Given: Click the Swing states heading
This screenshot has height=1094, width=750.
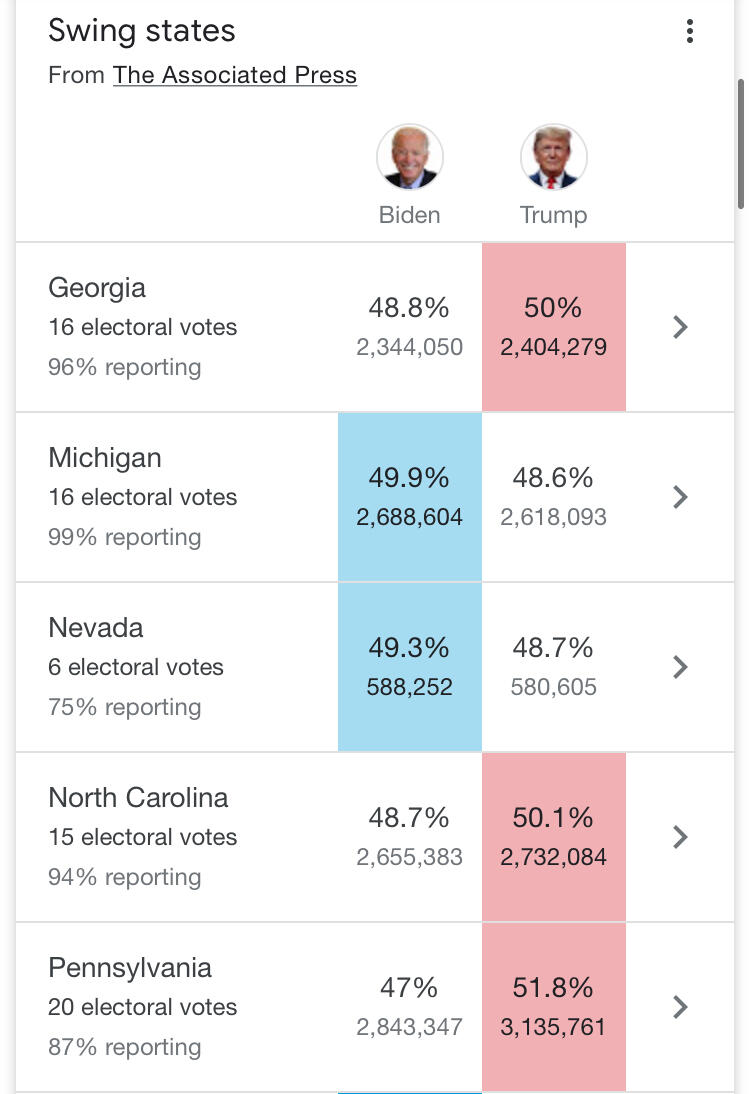Looking at the screenshot, I should (141, 31).
